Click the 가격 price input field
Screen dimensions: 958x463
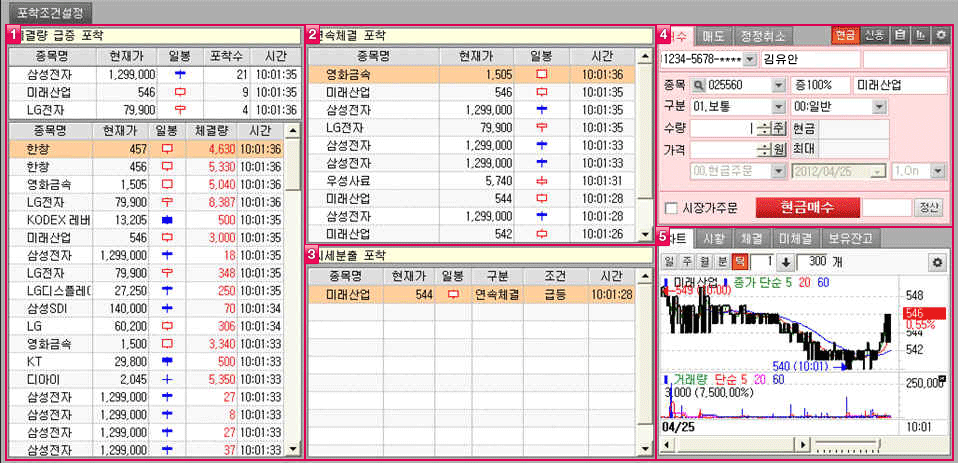point(723,150)
